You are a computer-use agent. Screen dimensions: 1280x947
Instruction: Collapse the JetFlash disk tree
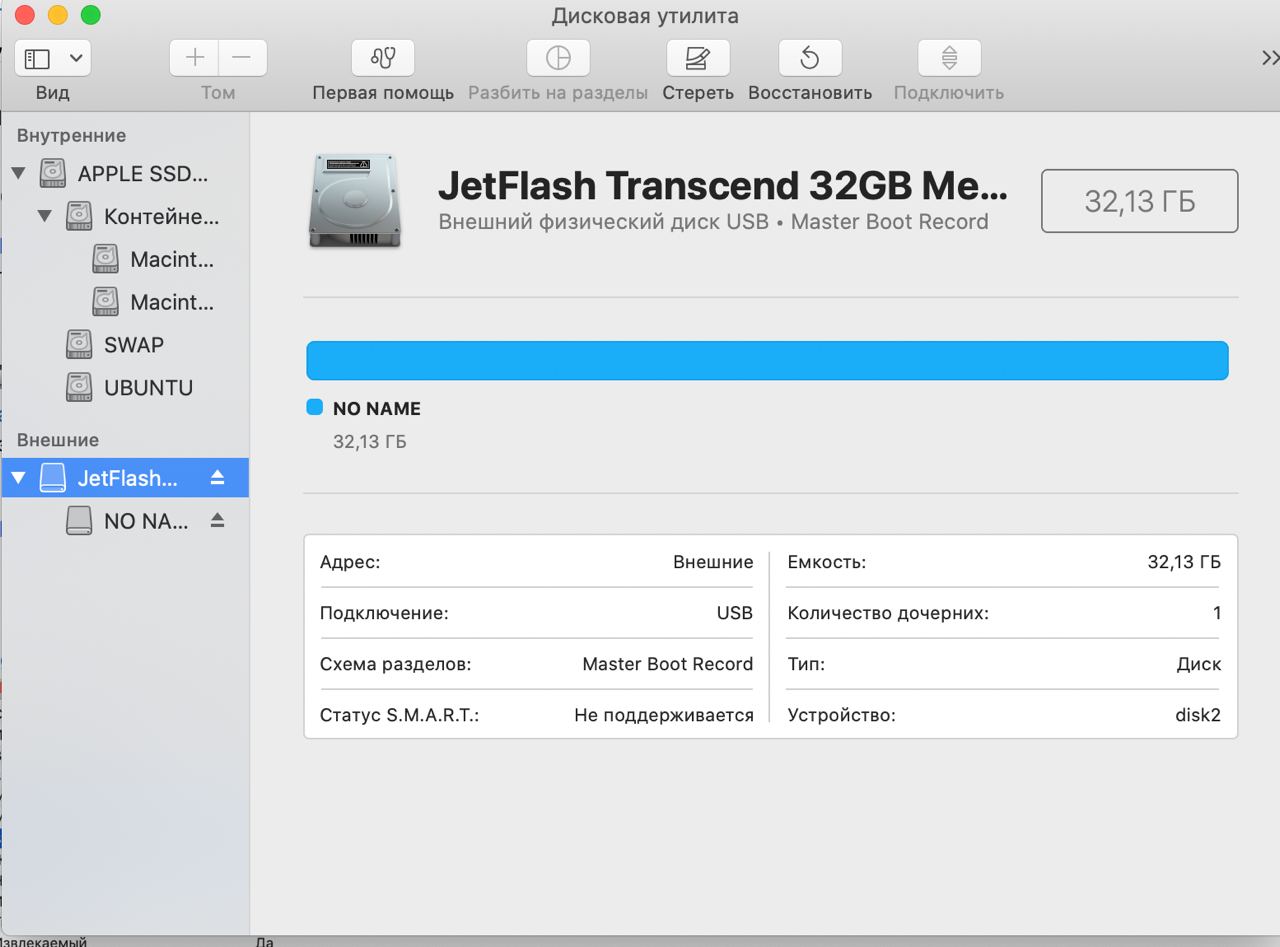18,478
